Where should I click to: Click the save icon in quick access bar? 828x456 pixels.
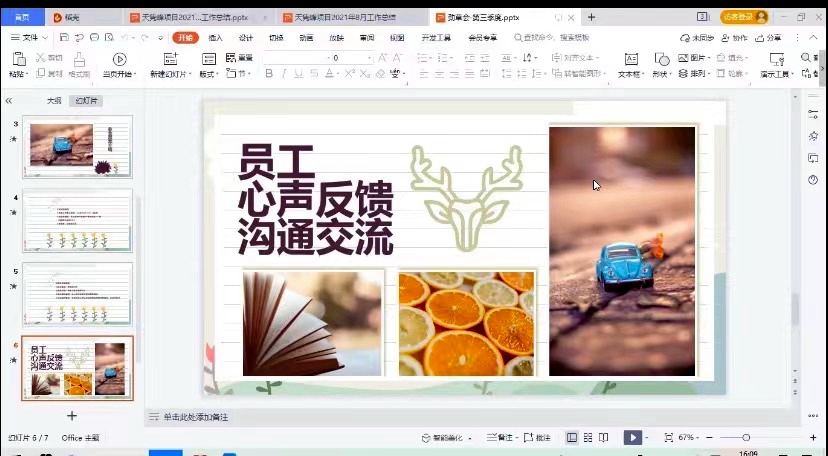62,38
